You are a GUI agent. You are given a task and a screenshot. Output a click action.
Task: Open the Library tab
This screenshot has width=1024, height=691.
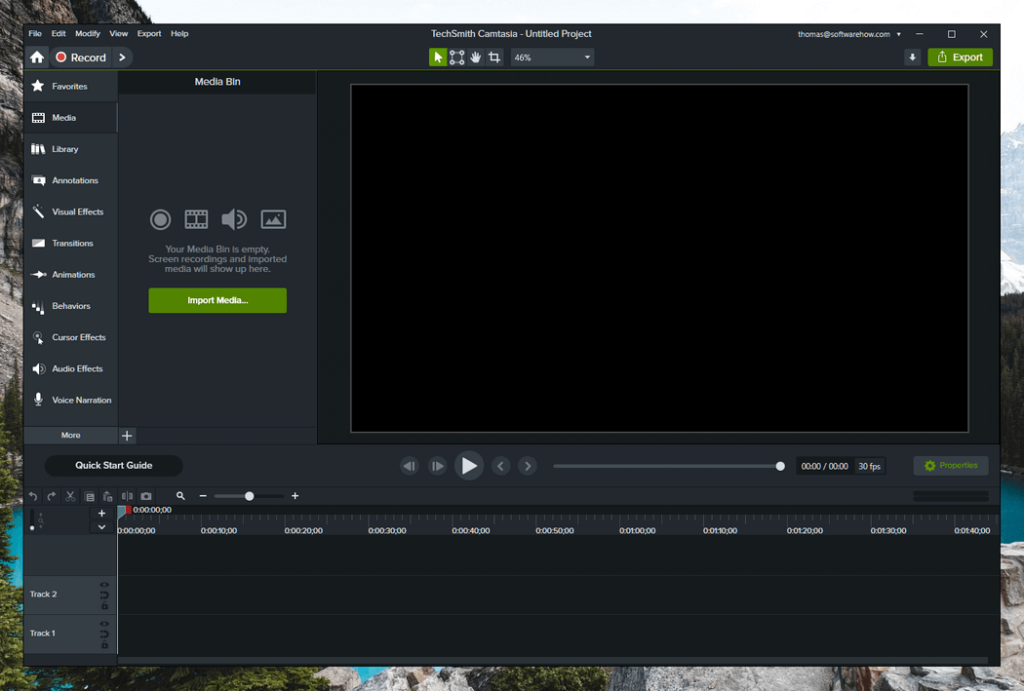tap(71, 149)
